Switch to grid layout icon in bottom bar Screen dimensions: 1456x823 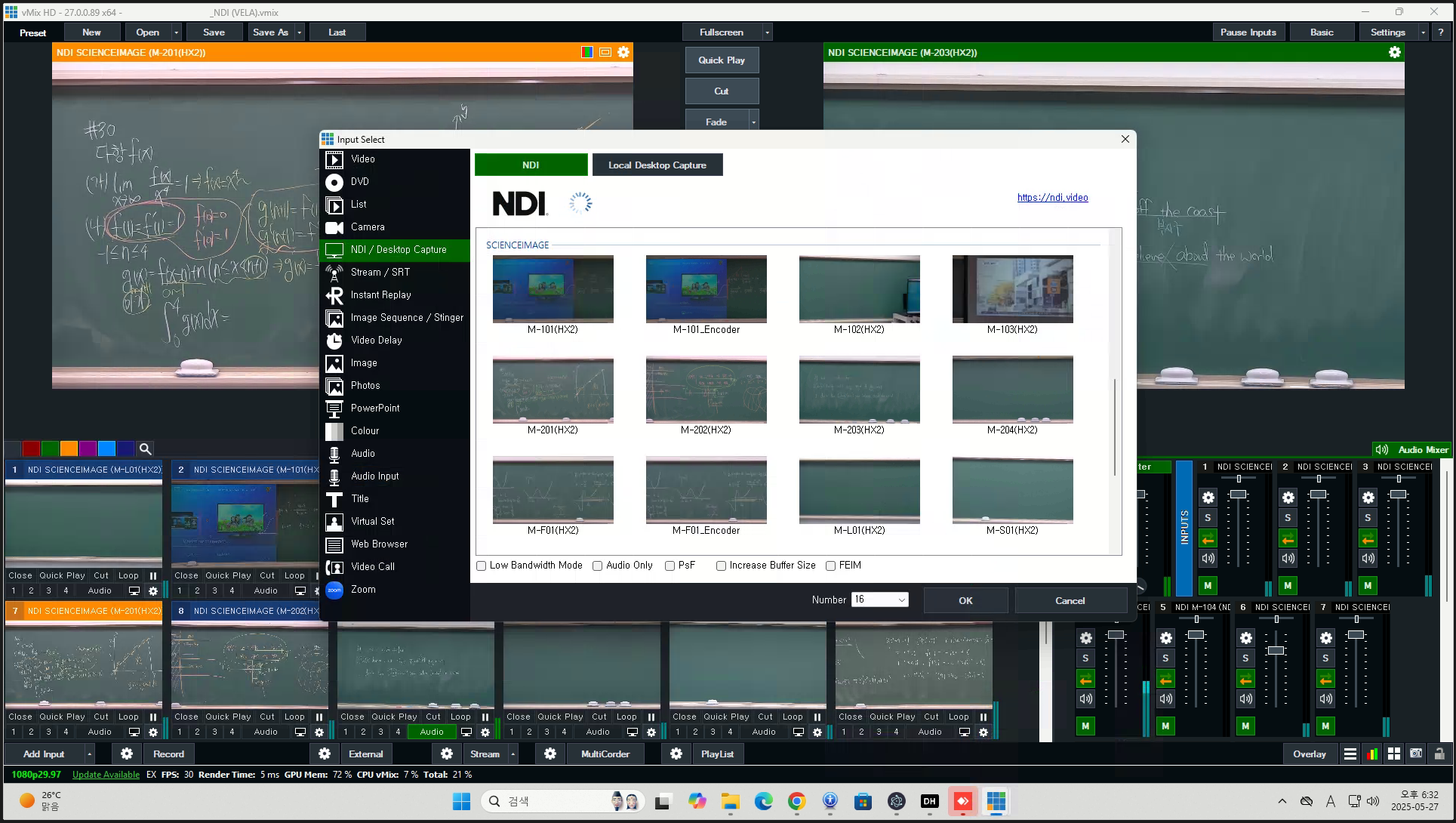1394,754
